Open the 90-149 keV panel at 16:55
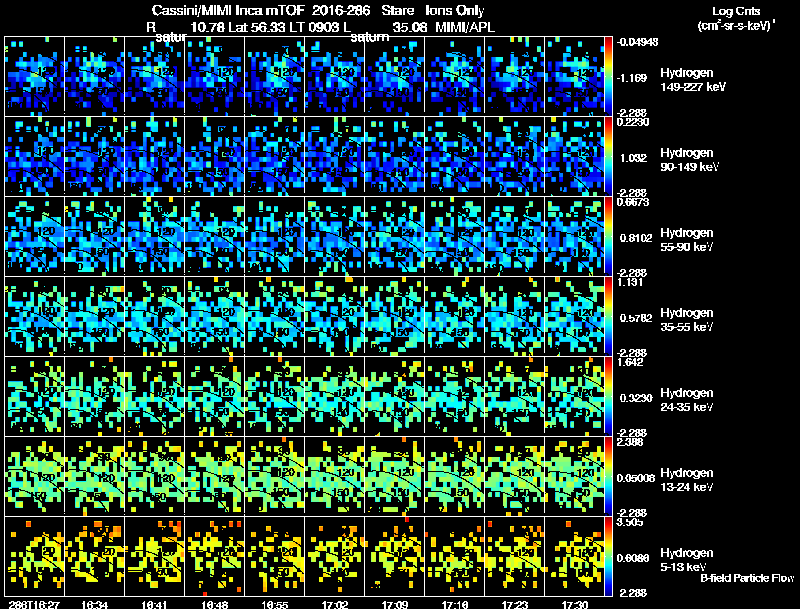The image size is (800, 609). point(275,155)
